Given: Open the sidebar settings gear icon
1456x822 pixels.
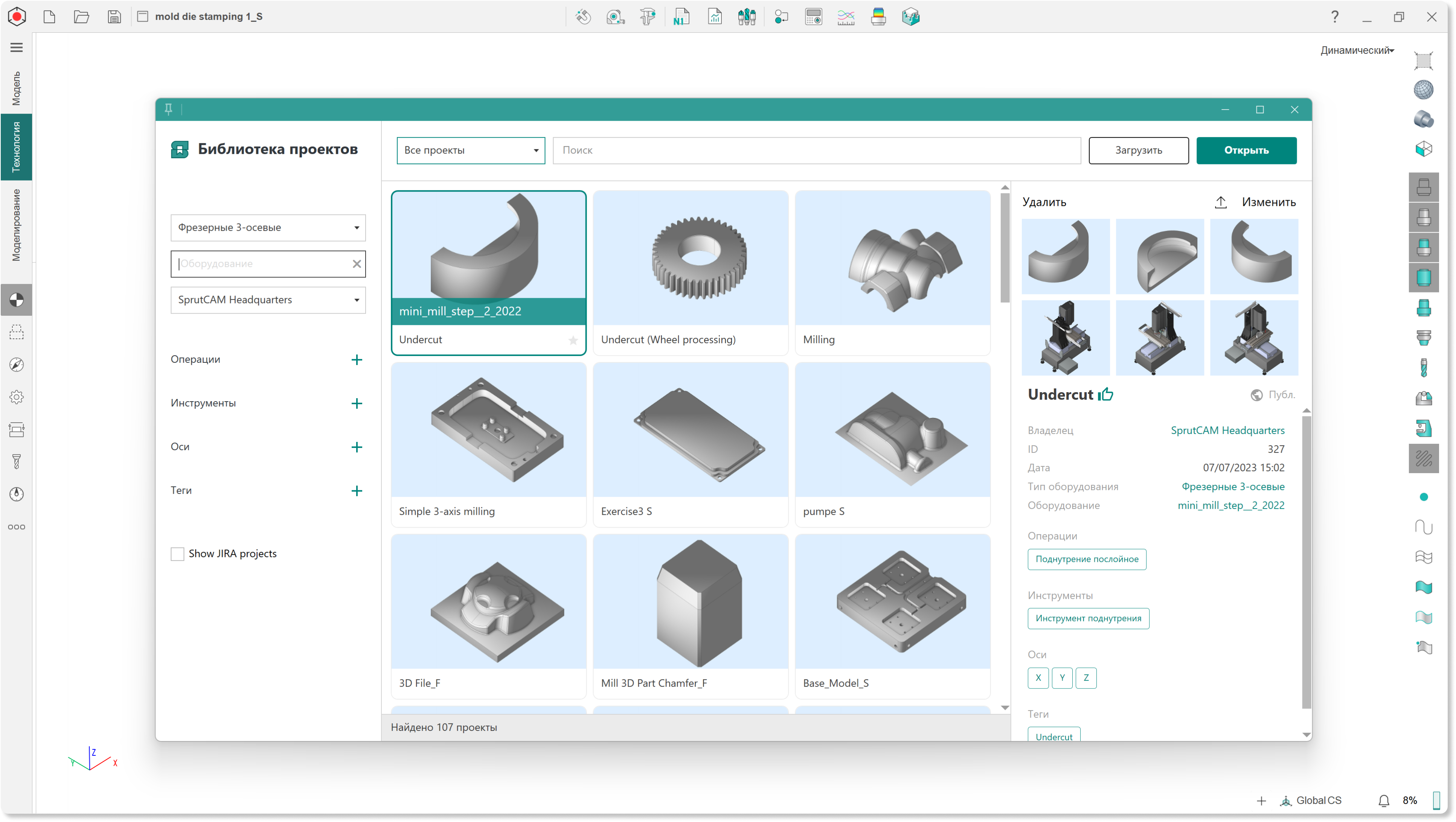Looking at the screenshot, I should point(17,397).
